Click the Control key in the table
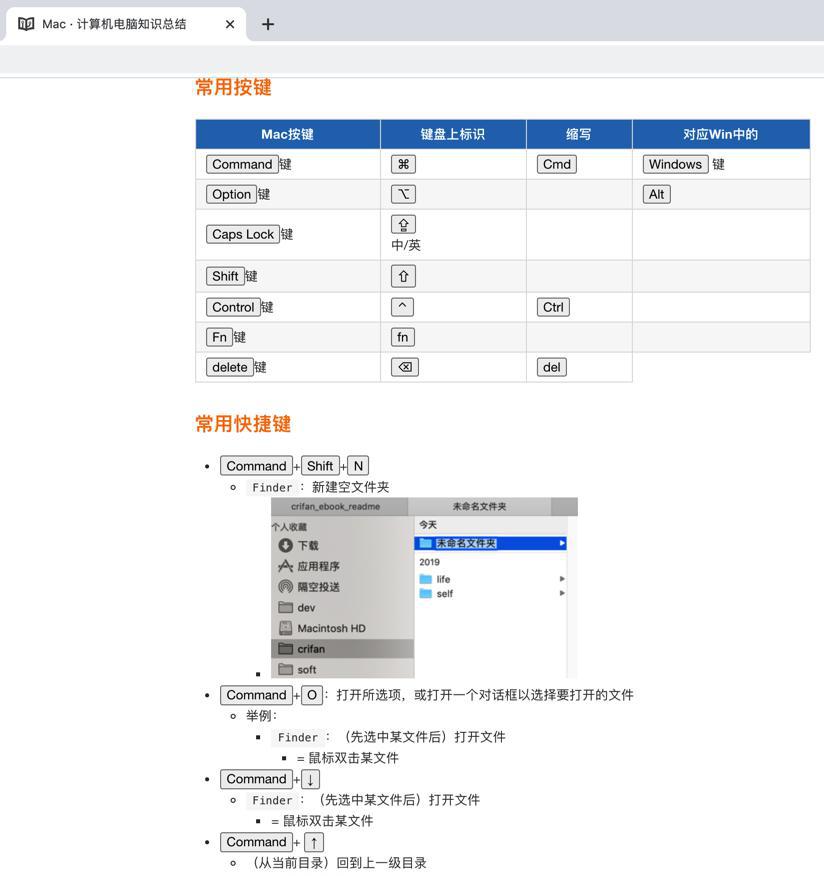 [233, 307]
